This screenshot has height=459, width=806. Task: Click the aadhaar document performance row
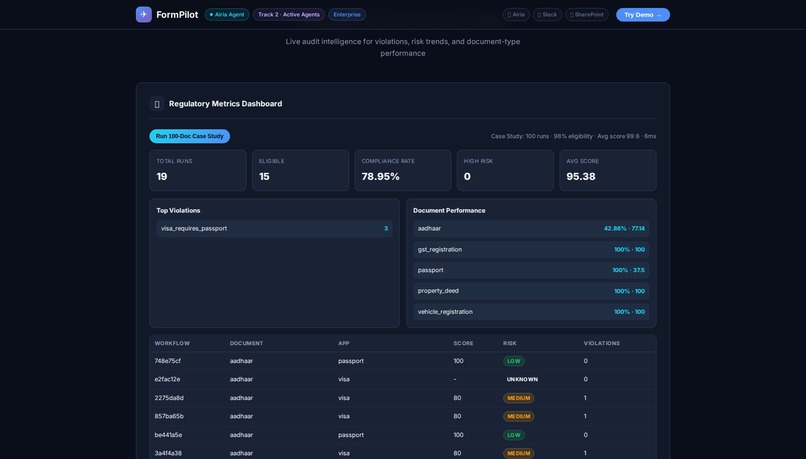coord(531,229)
